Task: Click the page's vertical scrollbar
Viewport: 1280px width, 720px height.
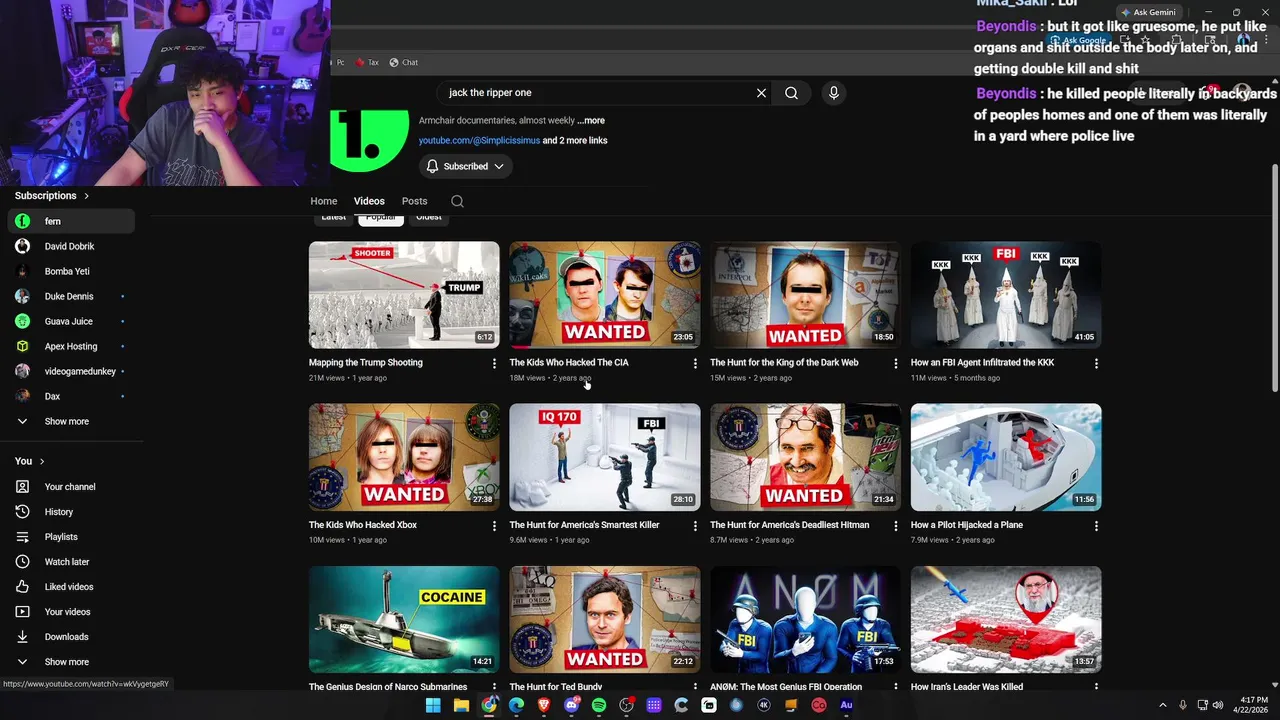Action: tap(1274, 280)
